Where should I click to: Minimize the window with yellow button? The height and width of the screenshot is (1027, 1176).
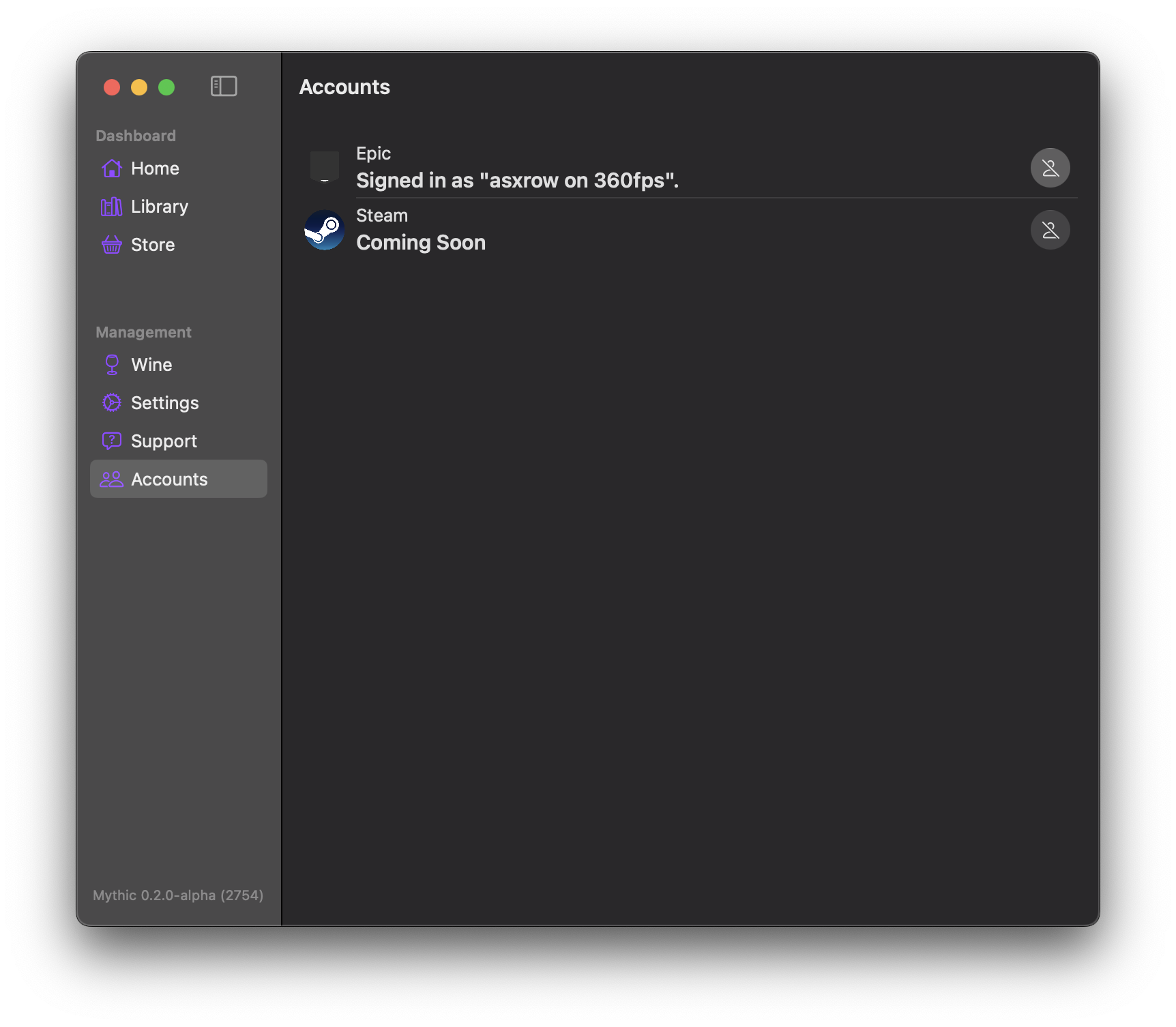139,87
